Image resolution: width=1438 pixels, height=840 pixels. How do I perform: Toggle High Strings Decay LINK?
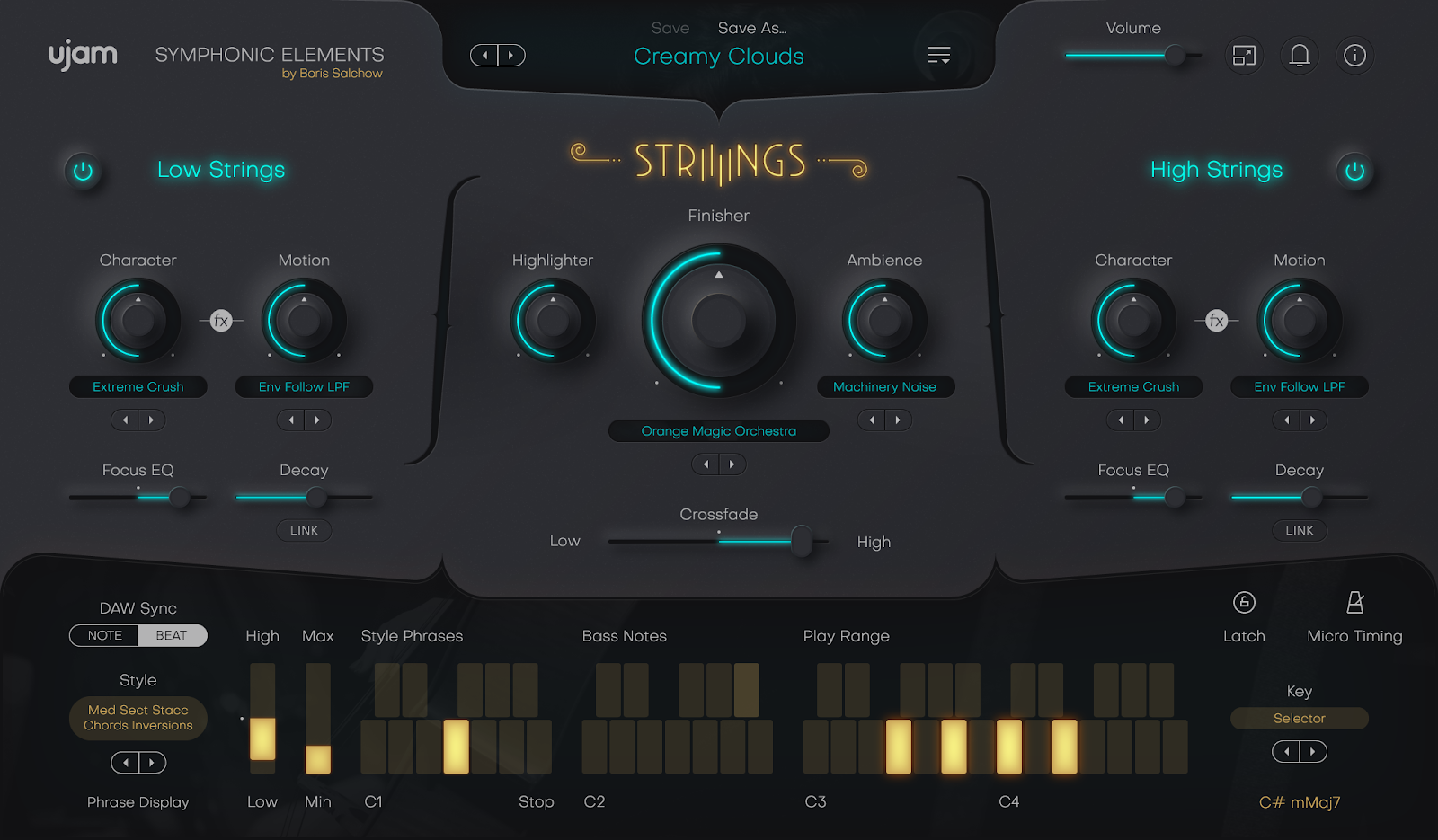click(x=1300, y=530)
